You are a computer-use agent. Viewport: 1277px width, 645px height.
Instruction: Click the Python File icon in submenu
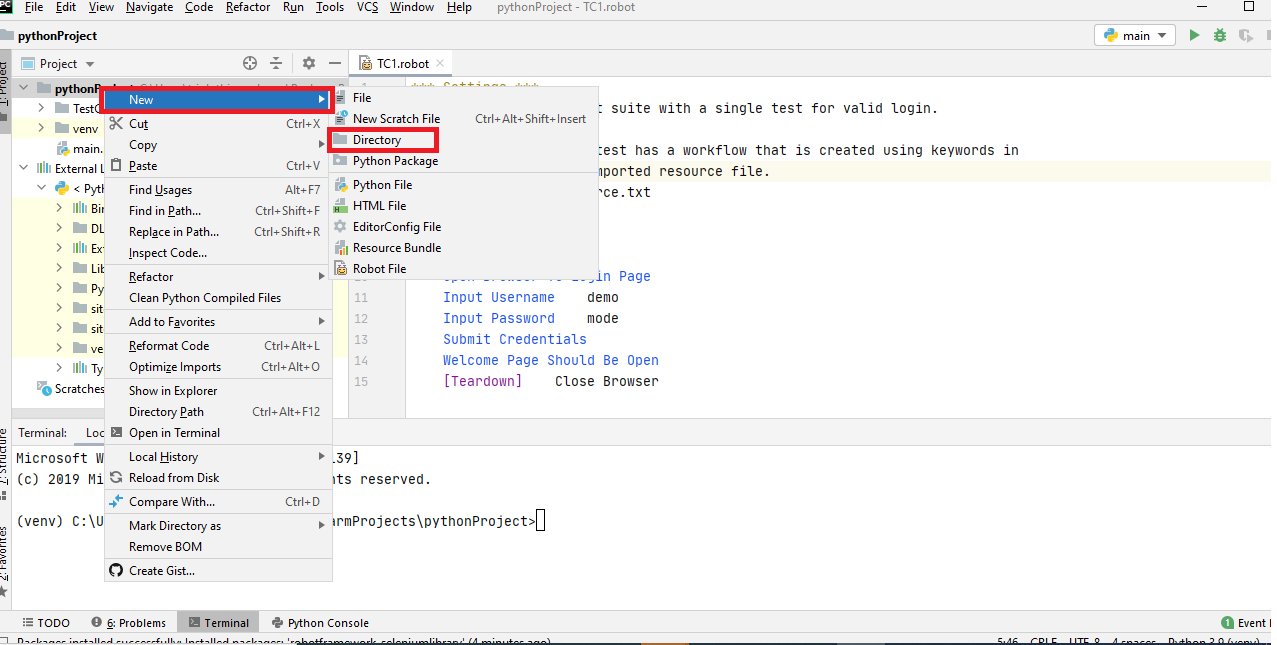[x=341, y=185]
